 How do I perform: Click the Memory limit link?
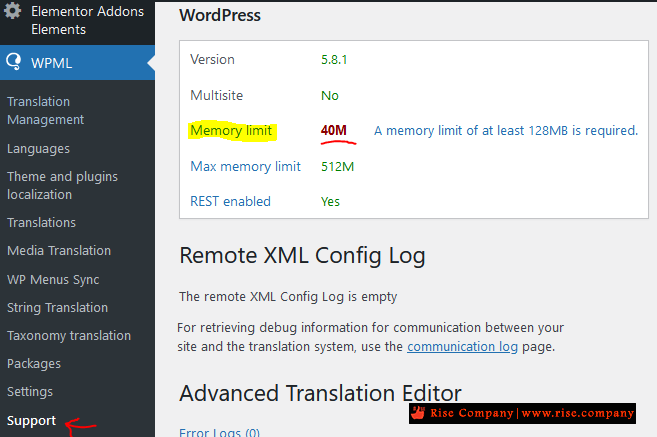[x=231, y=131]
